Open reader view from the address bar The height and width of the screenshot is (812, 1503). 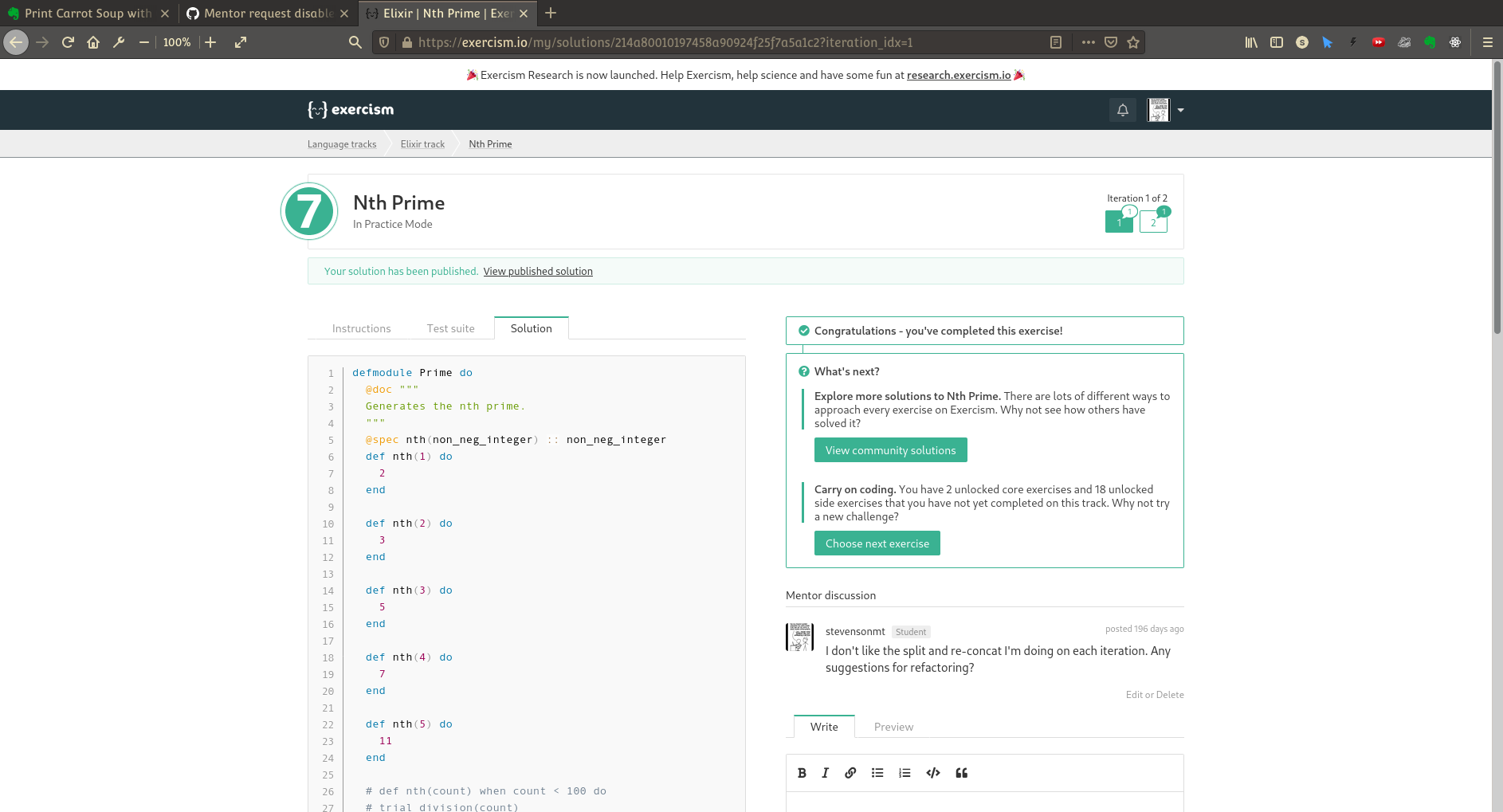click(1056, 42)
